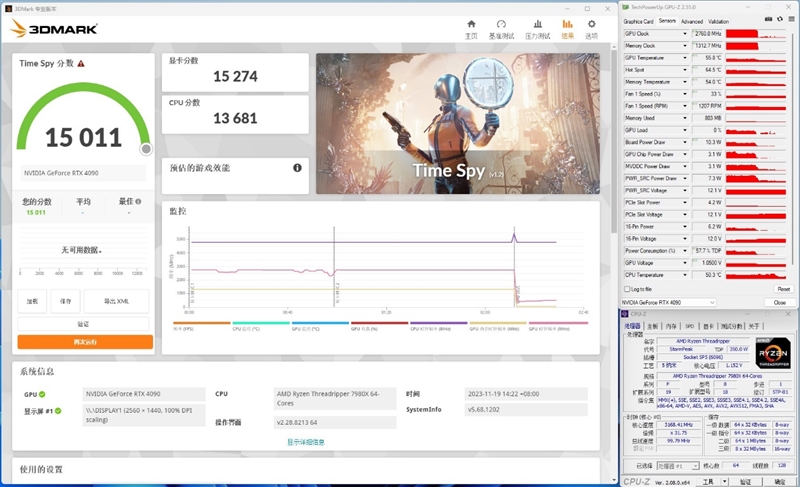Select the Sensors tab in GPU-Z
Screen dimensions: 800x487
[667, 21]
